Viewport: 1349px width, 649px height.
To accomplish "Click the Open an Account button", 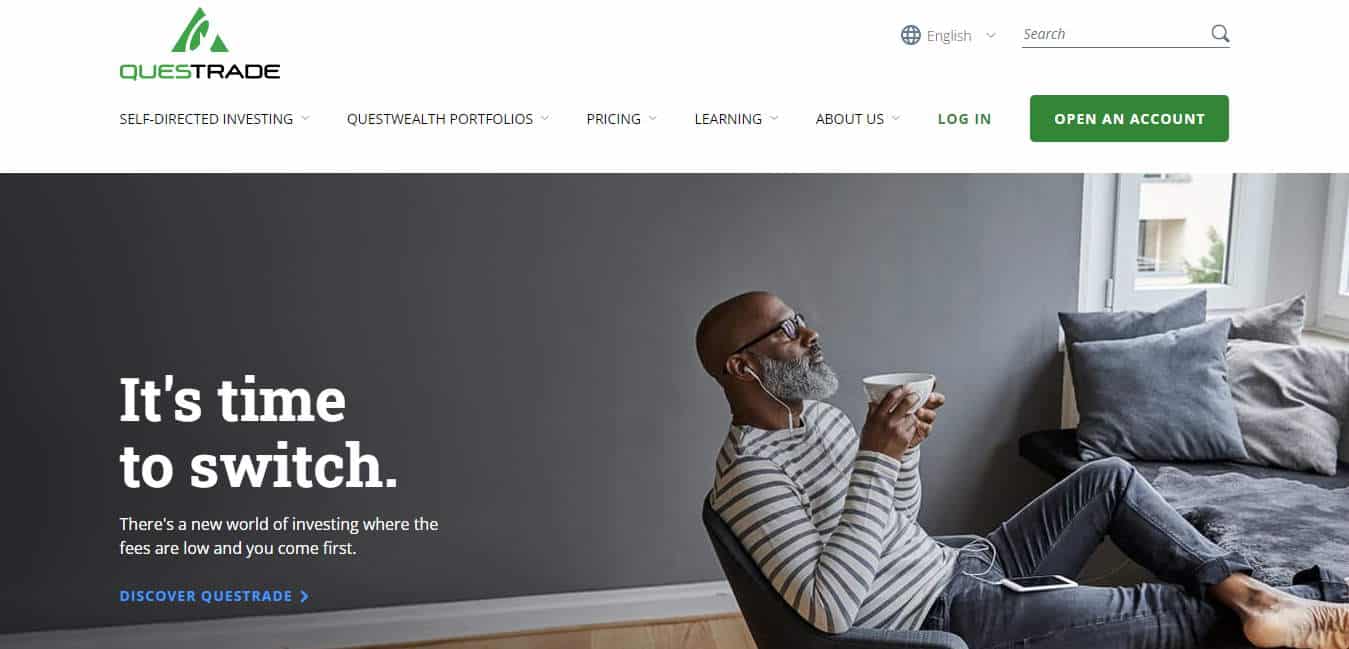I will (x=1129, y=118).
